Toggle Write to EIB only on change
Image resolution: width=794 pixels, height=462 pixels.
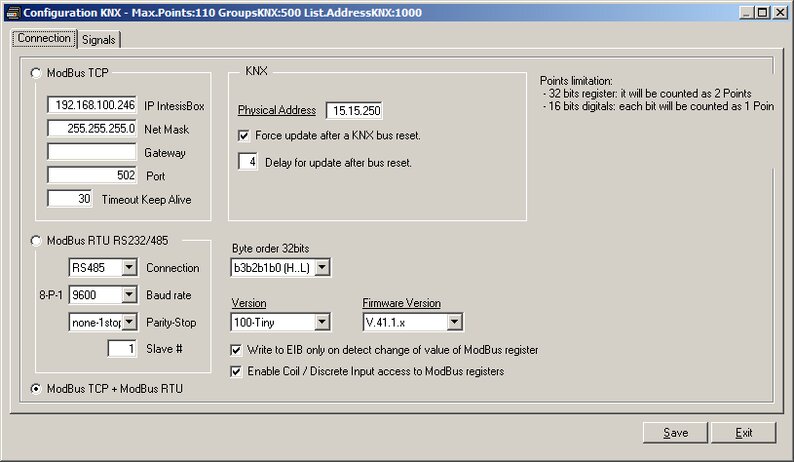tap(236, 350)
